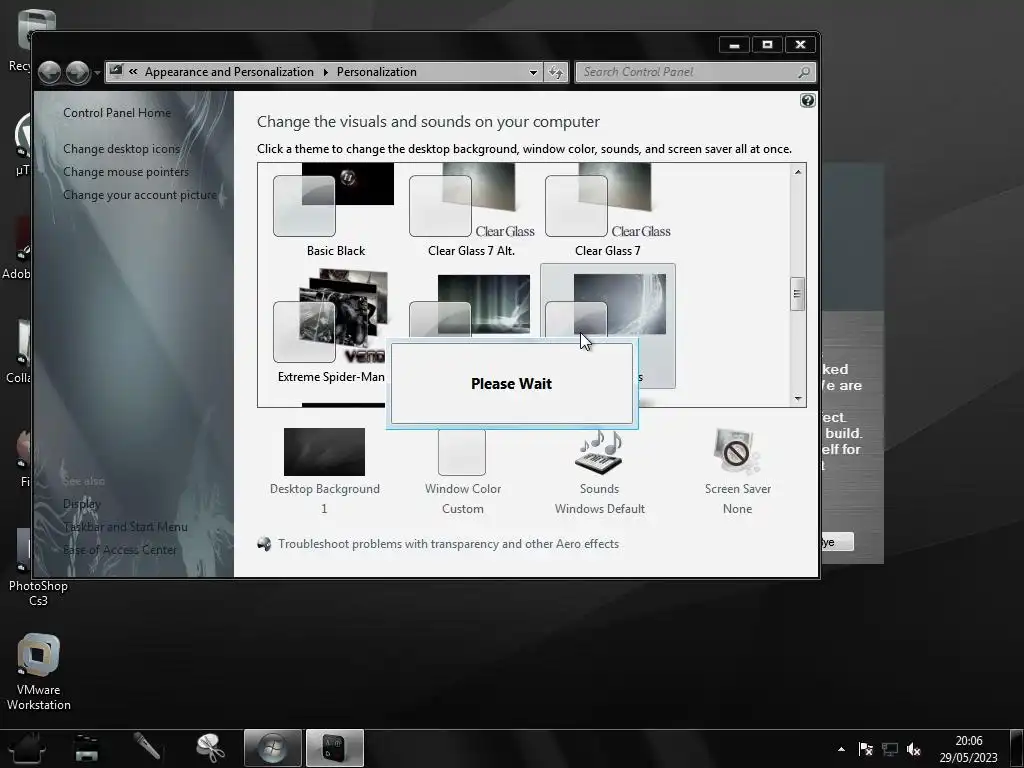Click the address bar refresh button
1024x768 pixels.
556,72
